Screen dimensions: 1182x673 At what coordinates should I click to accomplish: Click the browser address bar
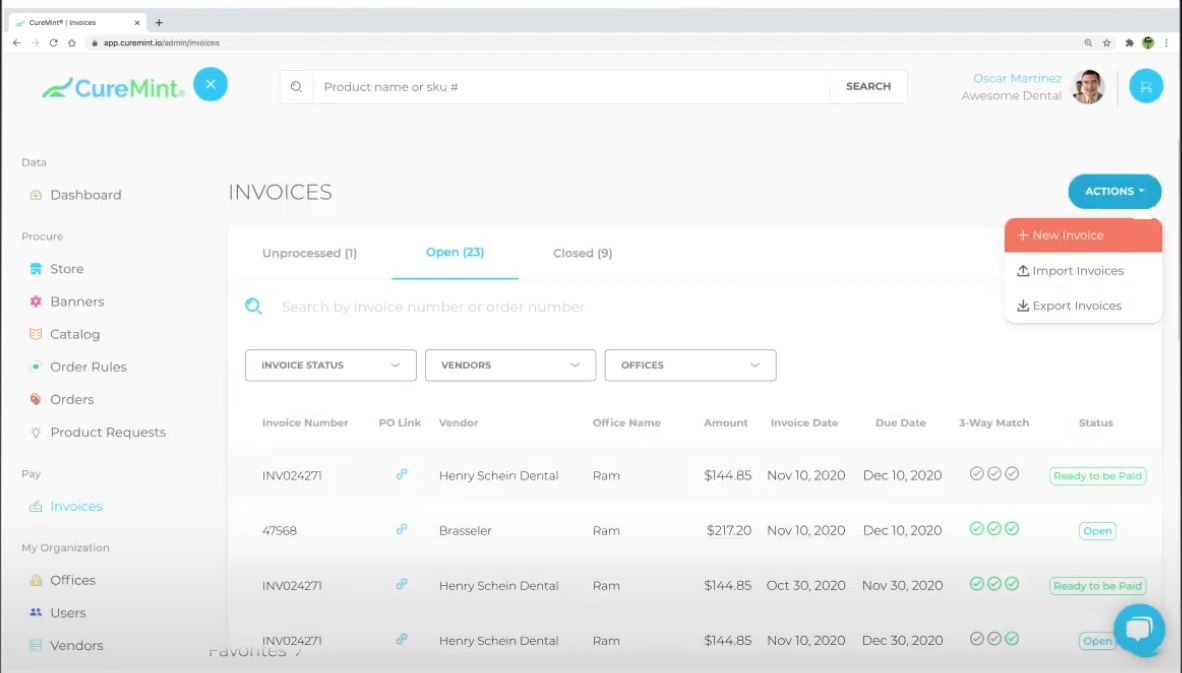click(x=580, y=43)
